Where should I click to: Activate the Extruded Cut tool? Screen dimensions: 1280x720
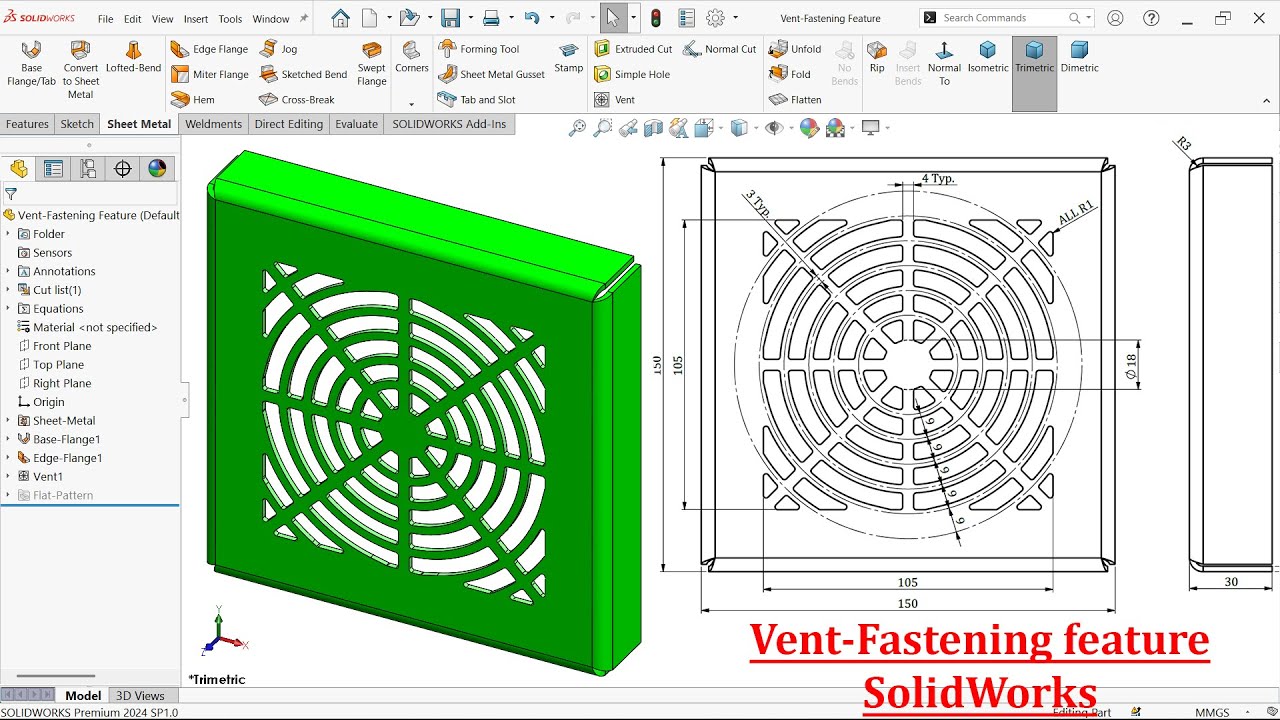633,49
